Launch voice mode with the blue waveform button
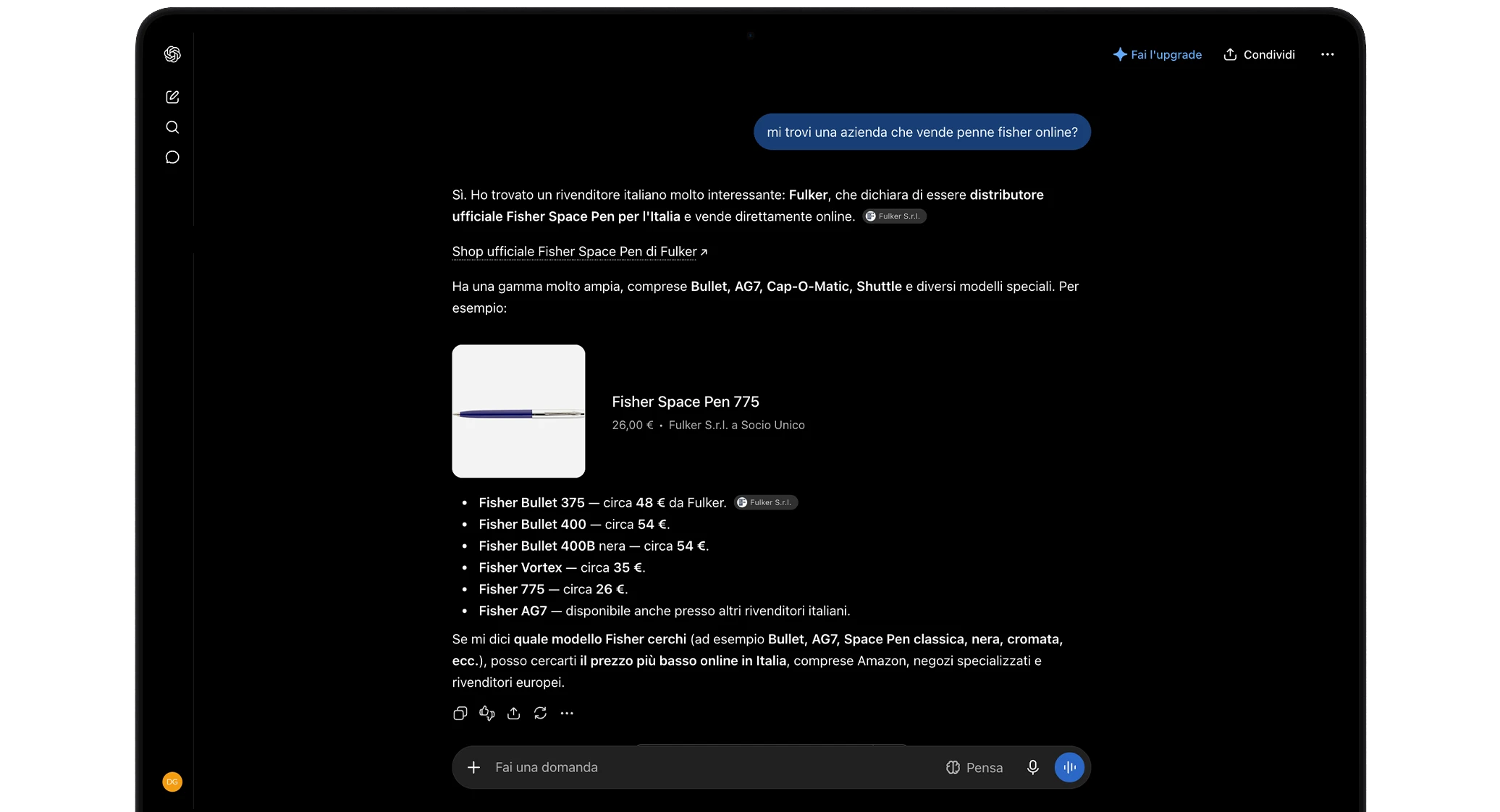The image size is (1500, 812). pyautogui.click(x=1069, y=767)
